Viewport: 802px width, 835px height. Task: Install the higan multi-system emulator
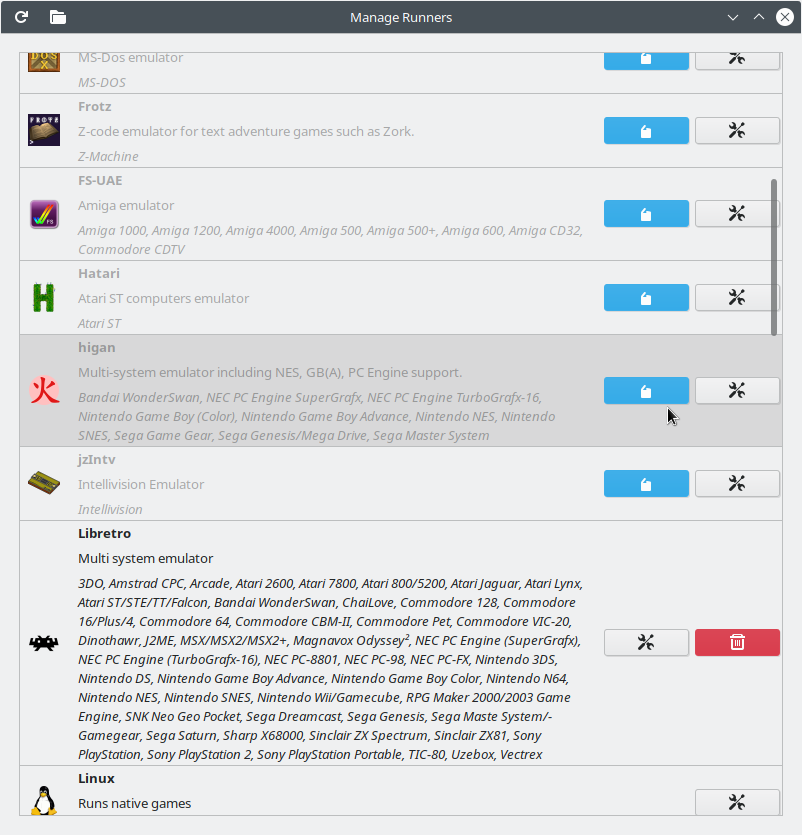[646, 390]
